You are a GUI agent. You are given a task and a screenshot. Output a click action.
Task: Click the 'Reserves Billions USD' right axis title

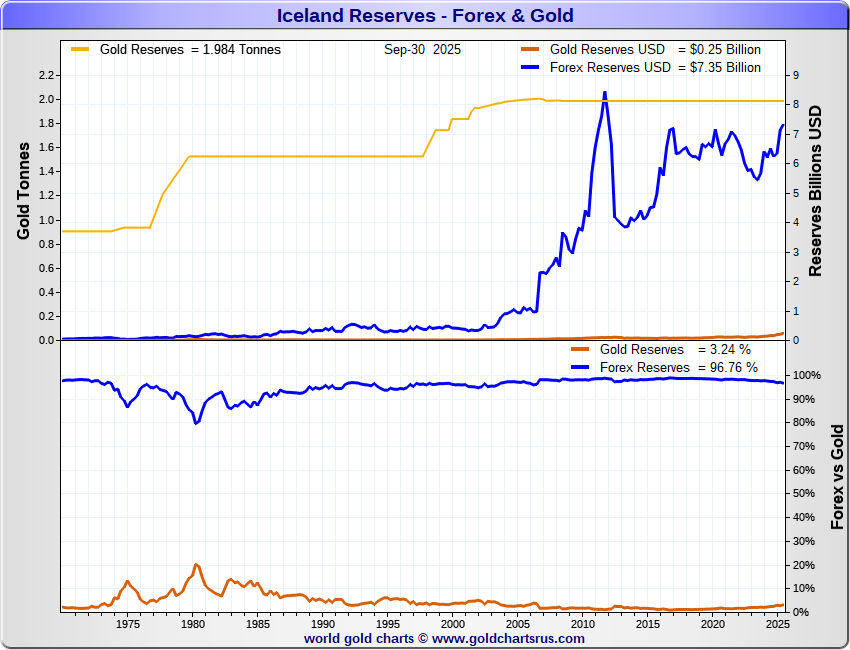pyautogui.click(x=815, y=191)
